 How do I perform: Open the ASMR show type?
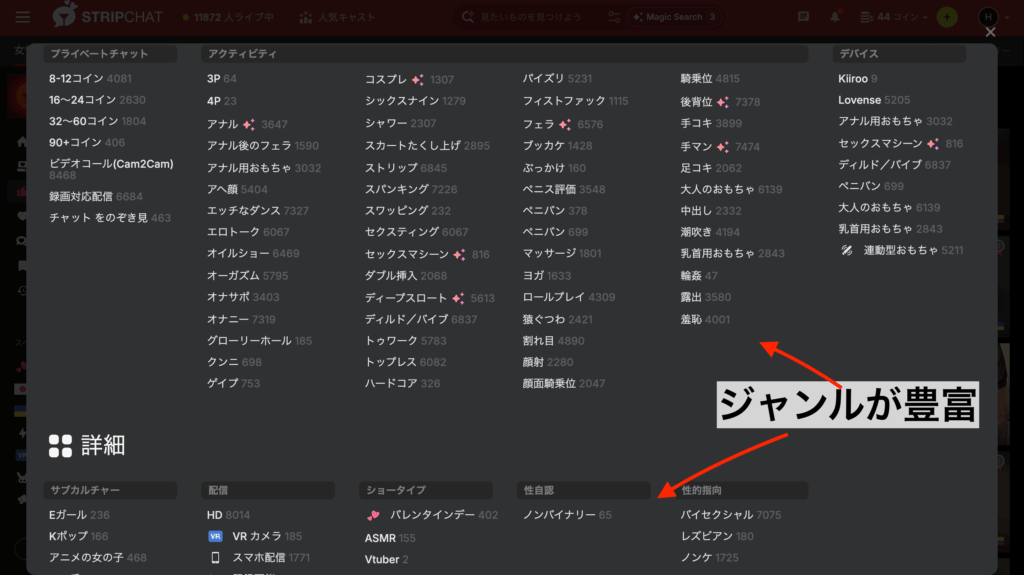tap(390, 538)
